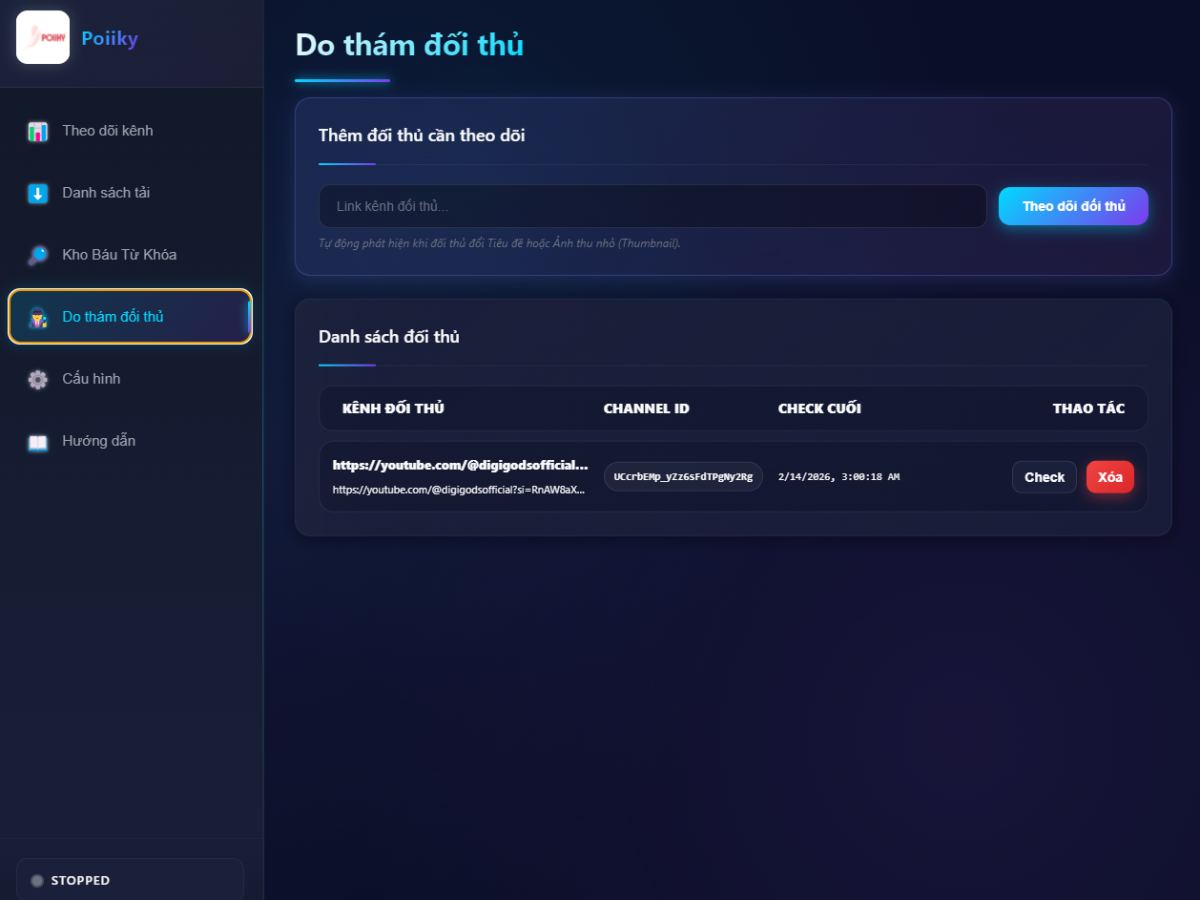This screenshot has width=1200, height=900.
Task: Click the Poiiky logo in the header
Action: point(42,37)
